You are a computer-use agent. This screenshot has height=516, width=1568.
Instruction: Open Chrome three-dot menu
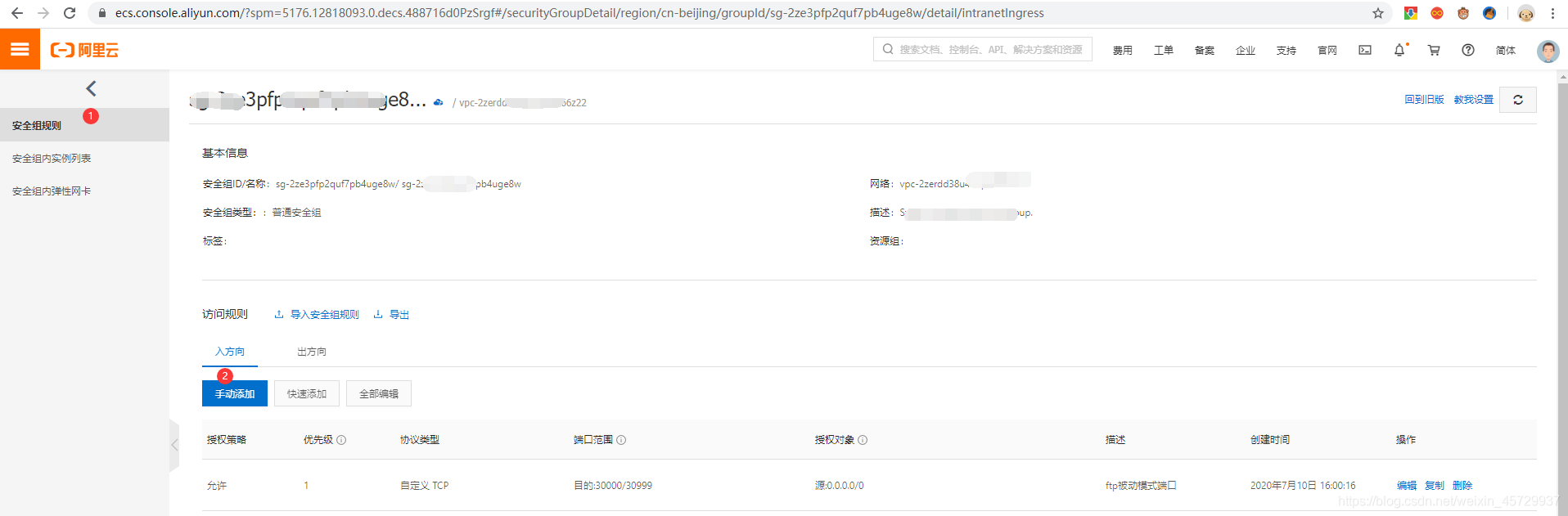pos(1552,13)
